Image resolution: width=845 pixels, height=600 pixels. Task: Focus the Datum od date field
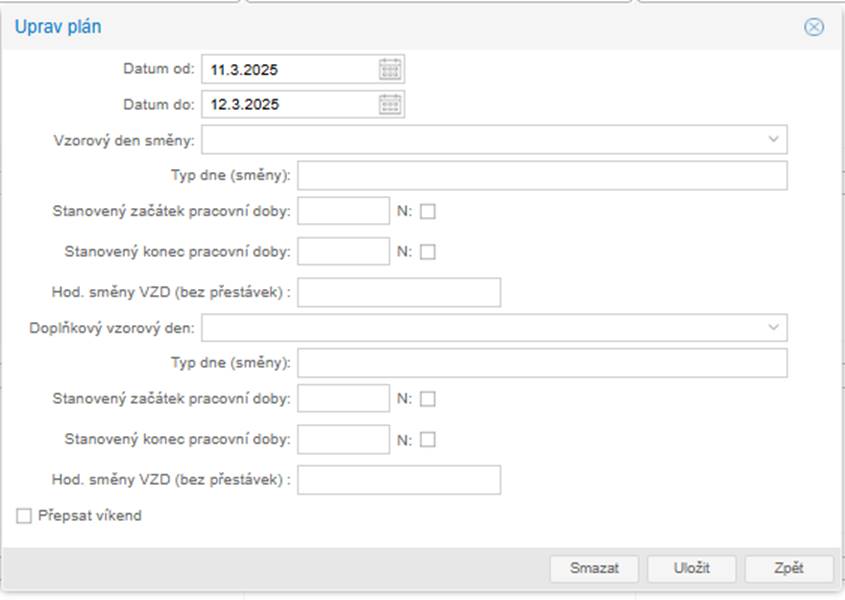point(288,70)
